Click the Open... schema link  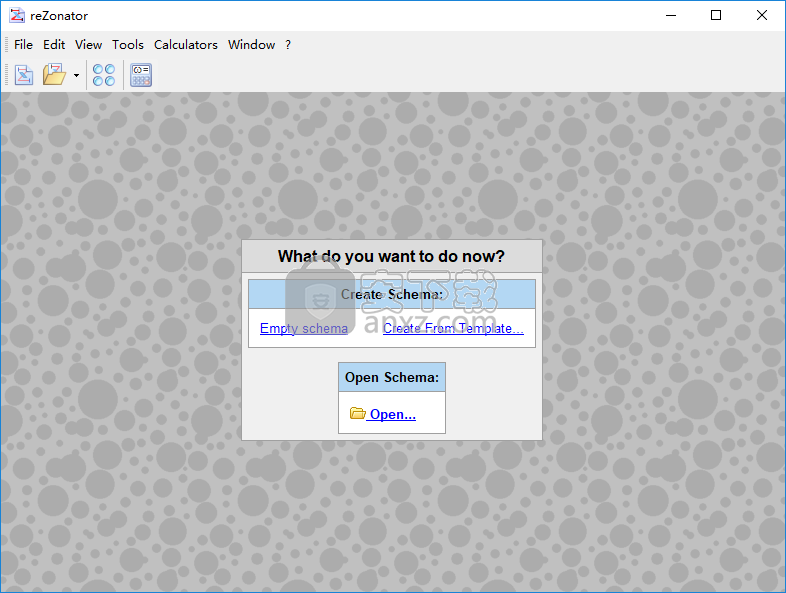click(x=392, y=415)
